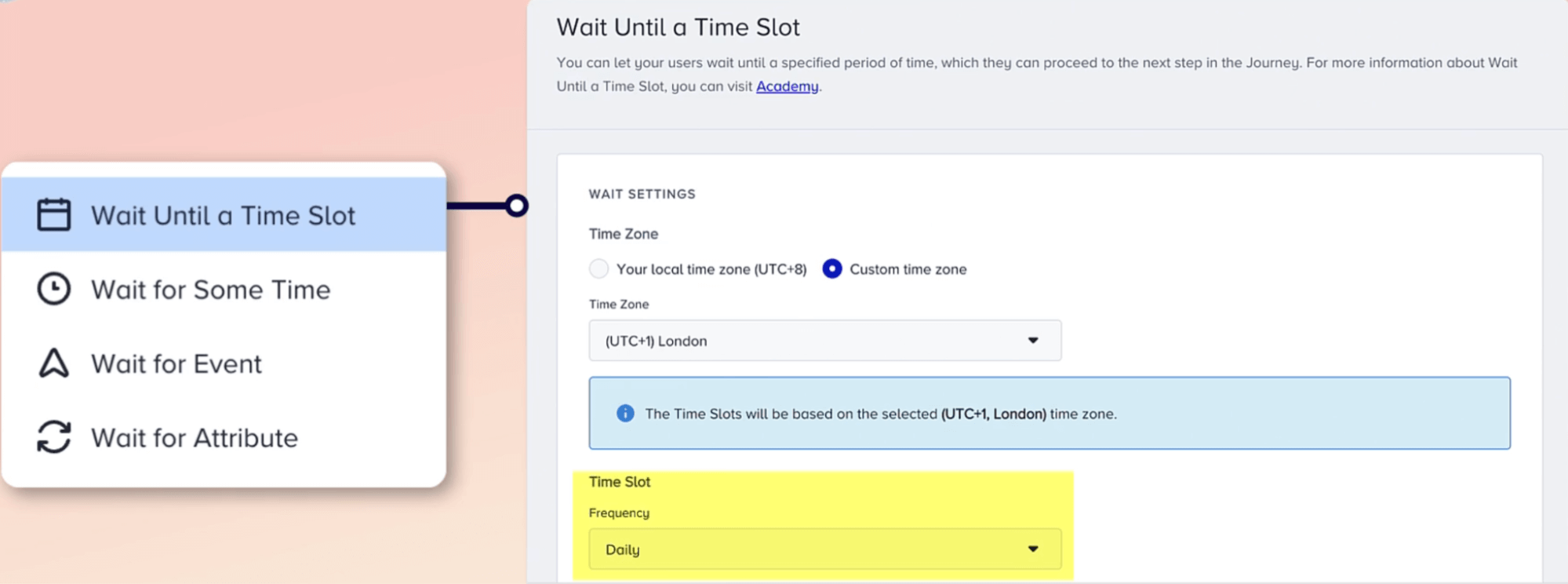Switch to the Wait Until a Time Slot option
This screenshot has height=584, width=1568.
click(224, 214)
